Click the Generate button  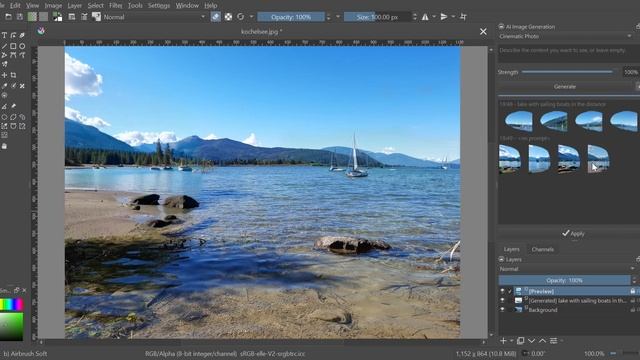[x=565, y=87]
